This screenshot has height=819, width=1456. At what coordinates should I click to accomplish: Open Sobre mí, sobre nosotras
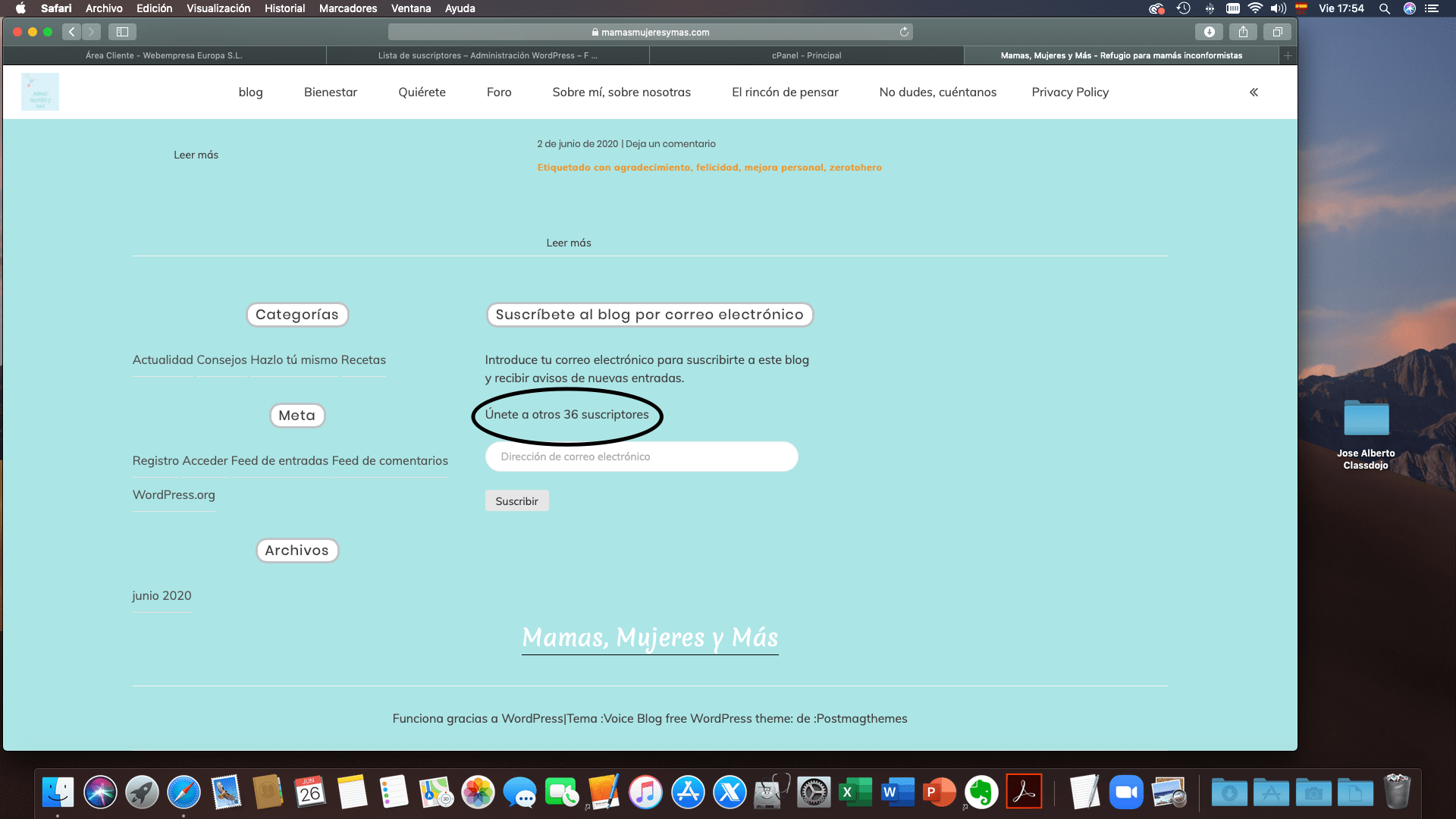pos(621,92)
